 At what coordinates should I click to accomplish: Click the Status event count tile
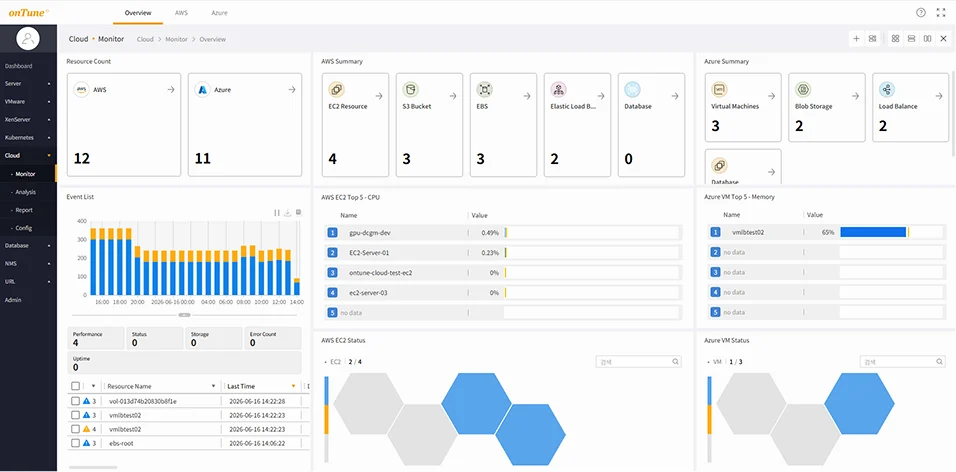pyautogui.click(x=154, y=338)
